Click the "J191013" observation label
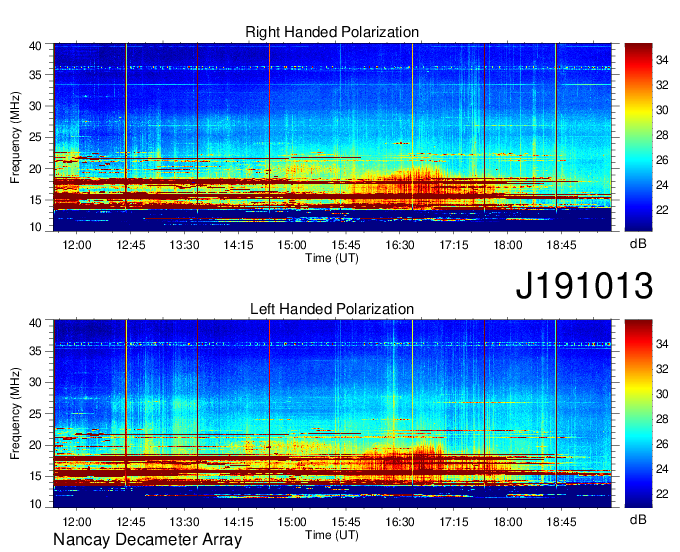Viewport: 680px width, 552px height. pyautogui.click(x=584, y=285)
